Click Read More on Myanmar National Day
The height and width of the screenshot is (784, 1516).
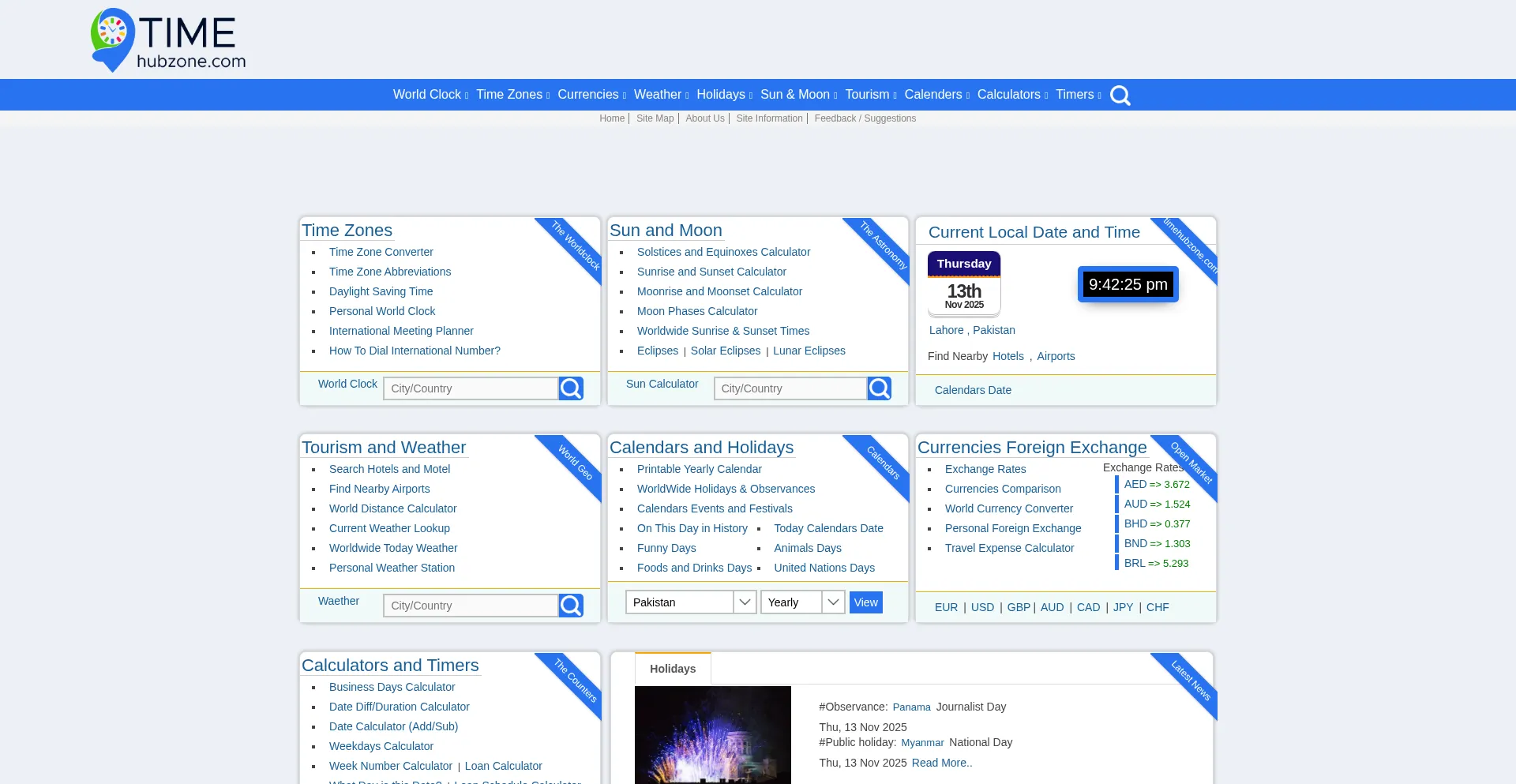tap(941, 763)
